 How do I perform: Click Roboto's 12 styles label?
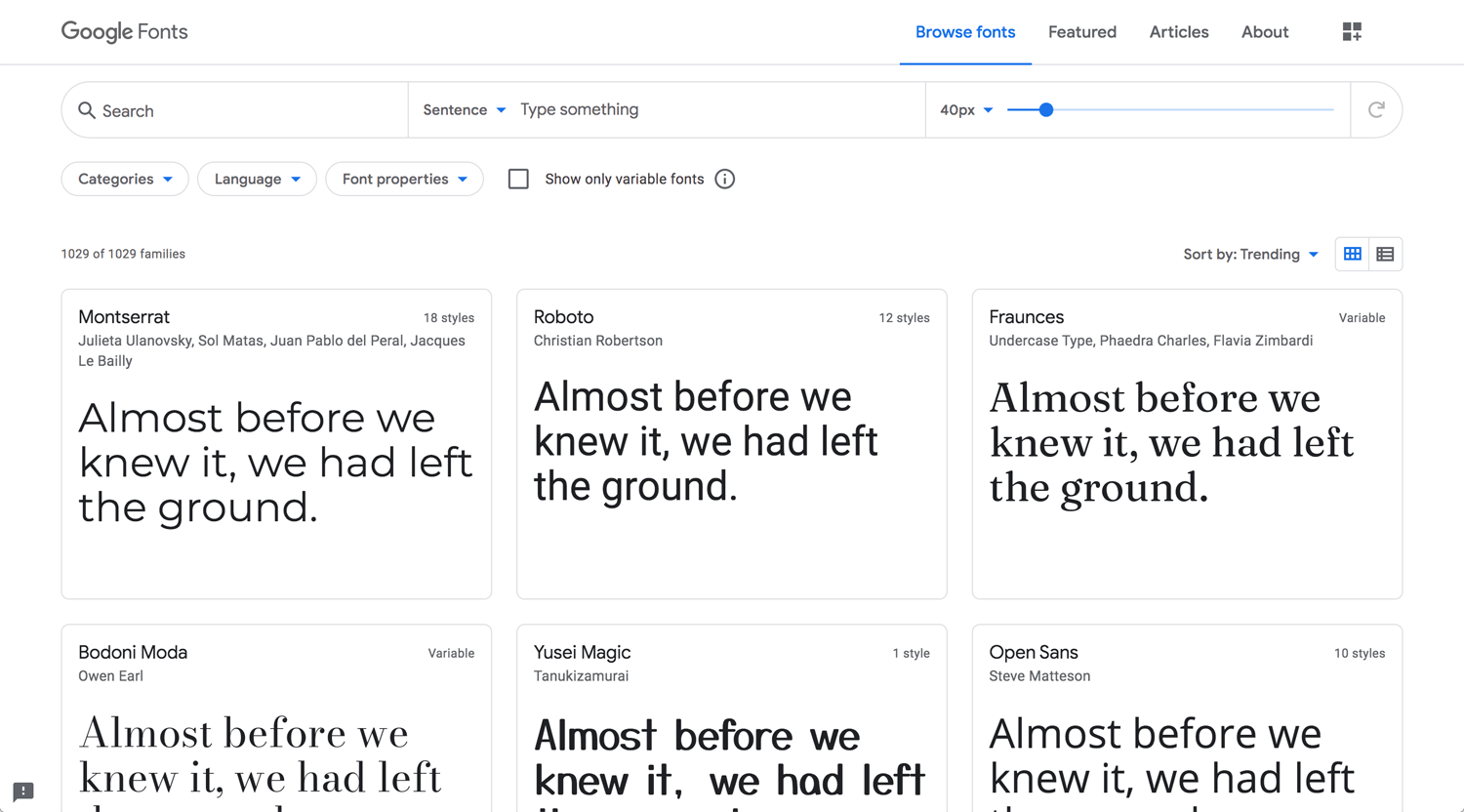904,318
